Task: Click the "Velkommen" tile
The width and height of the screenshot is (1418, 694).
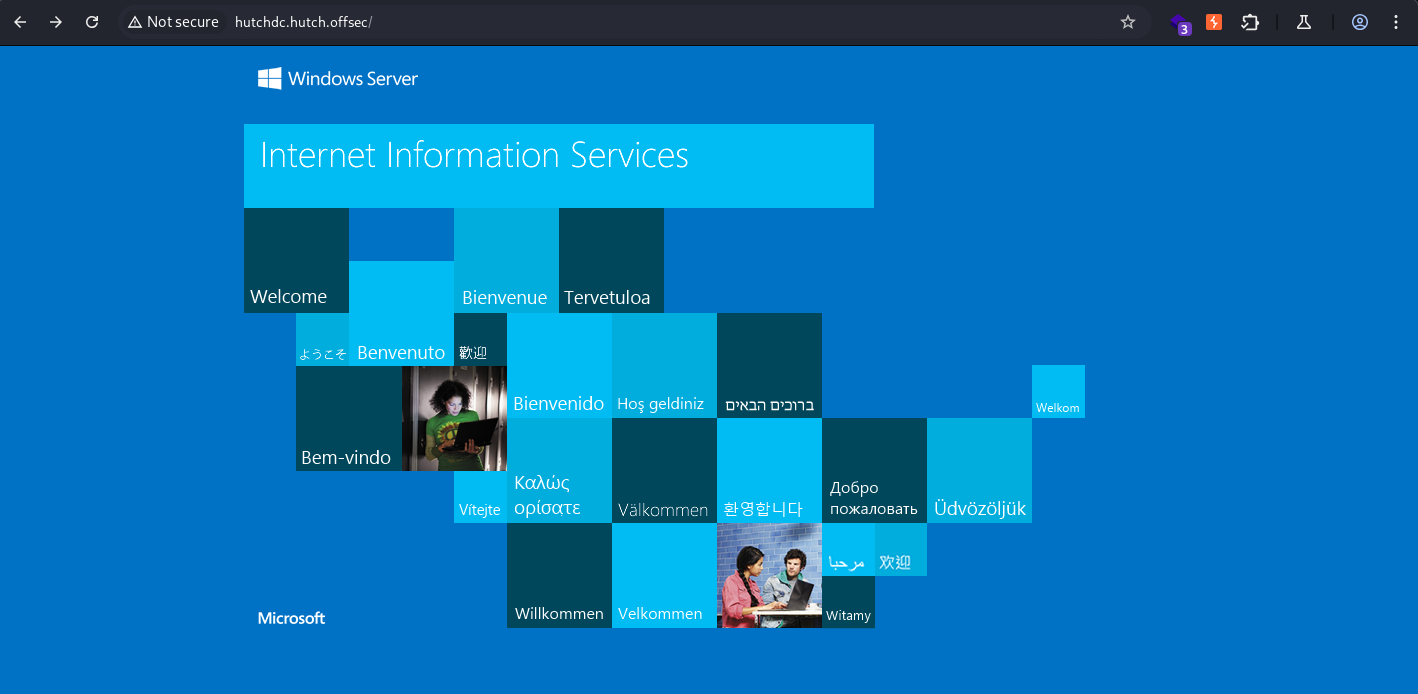Action: point(664,575)
